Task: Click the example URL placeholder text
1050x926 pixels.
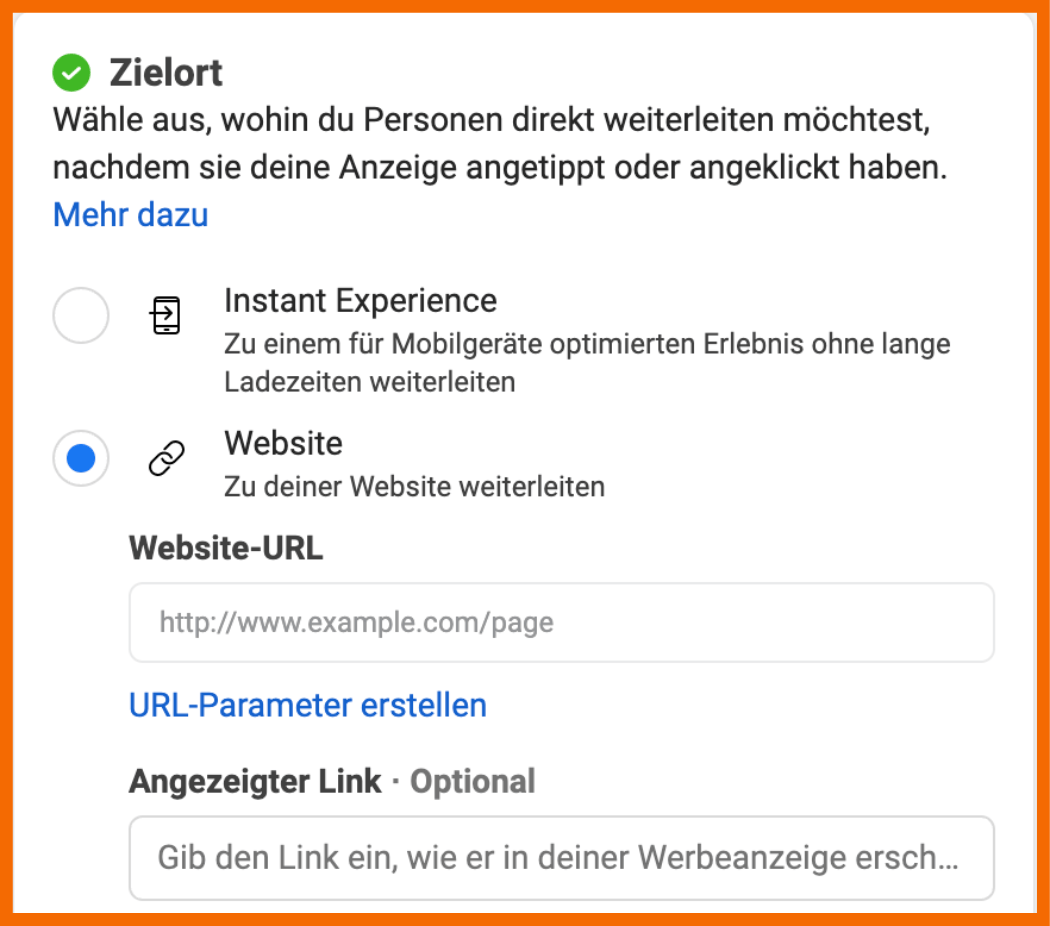Action: (x=355, y=621)
